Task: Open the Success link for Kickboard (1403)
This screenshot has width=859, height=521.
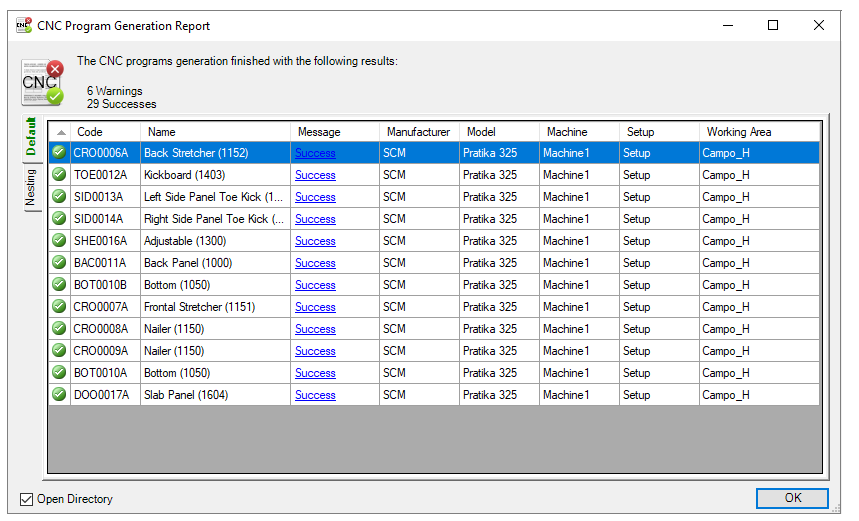Action: pos(315,175)
